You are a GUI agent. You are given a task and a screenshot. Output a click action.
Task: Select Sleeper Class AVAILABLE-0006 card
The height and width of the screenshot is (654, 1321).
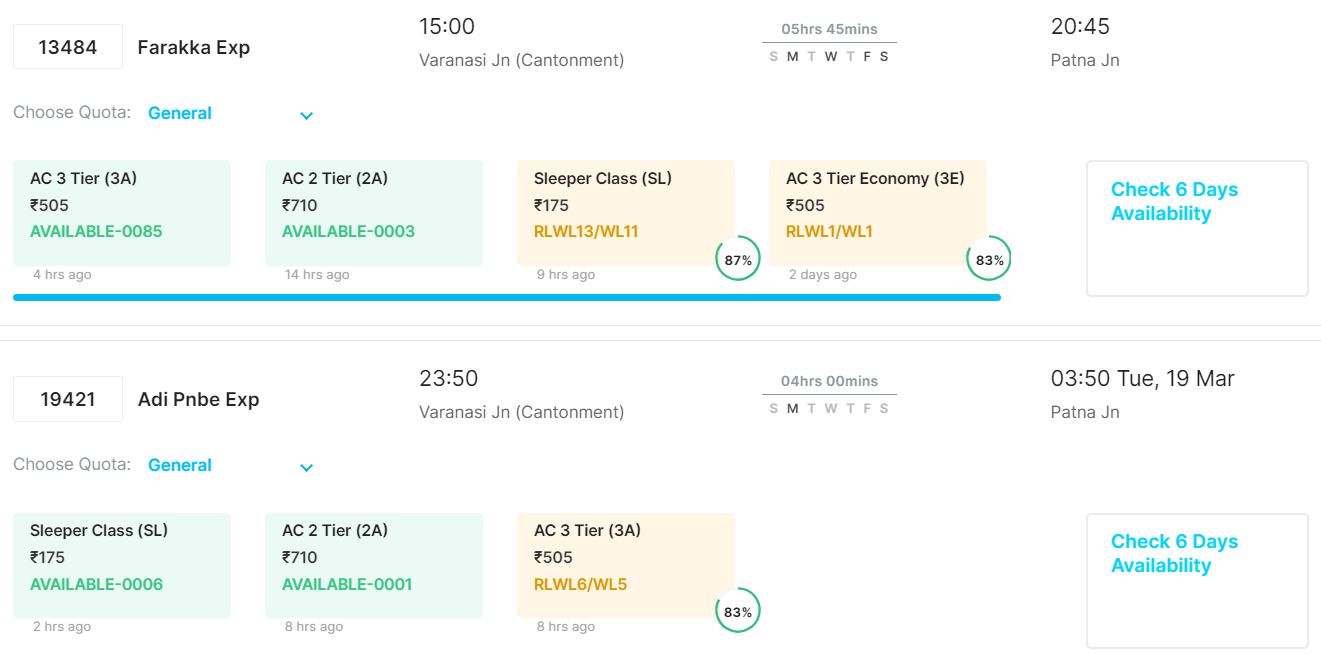[122, 565]
